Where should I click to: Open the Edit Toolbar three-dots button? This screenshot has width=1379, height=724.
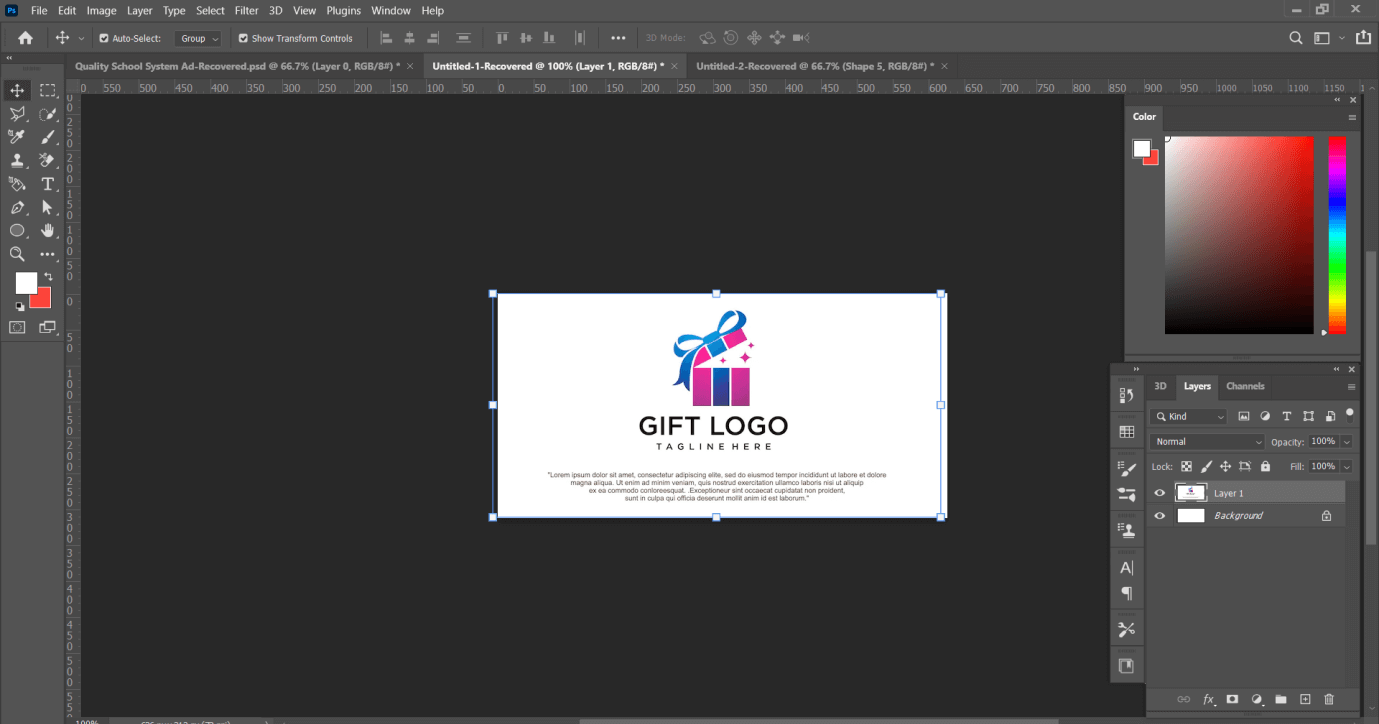pos(47,254)
